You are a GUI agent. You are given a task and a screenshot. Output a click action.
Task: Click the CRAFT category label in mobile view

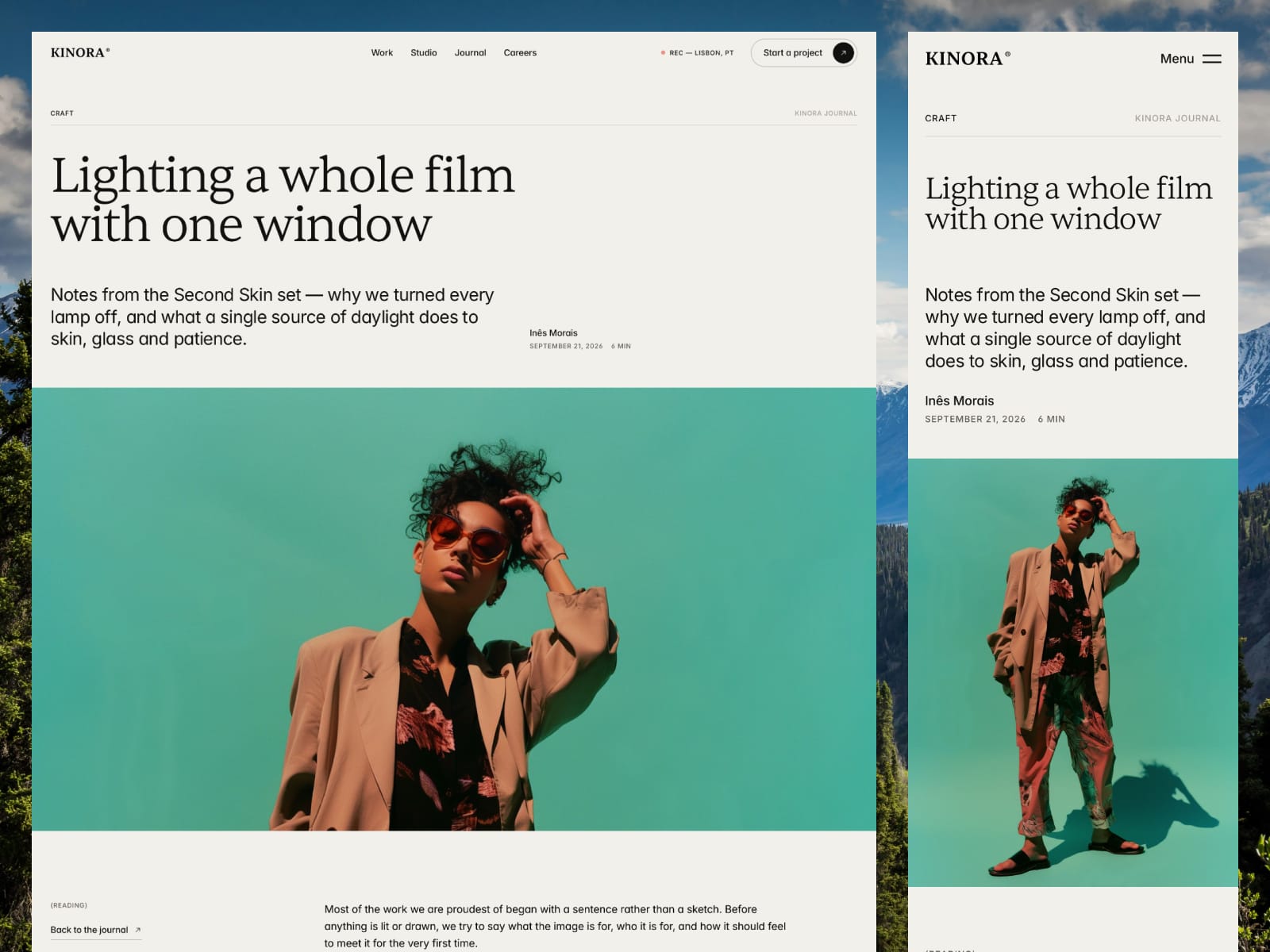coord(941,118)
